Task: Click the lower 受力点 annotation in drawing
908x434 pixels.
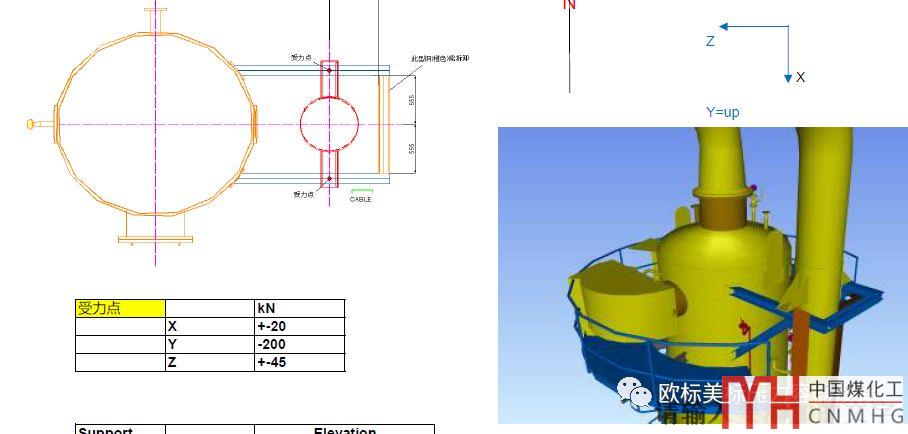Action: click(303, 195)
